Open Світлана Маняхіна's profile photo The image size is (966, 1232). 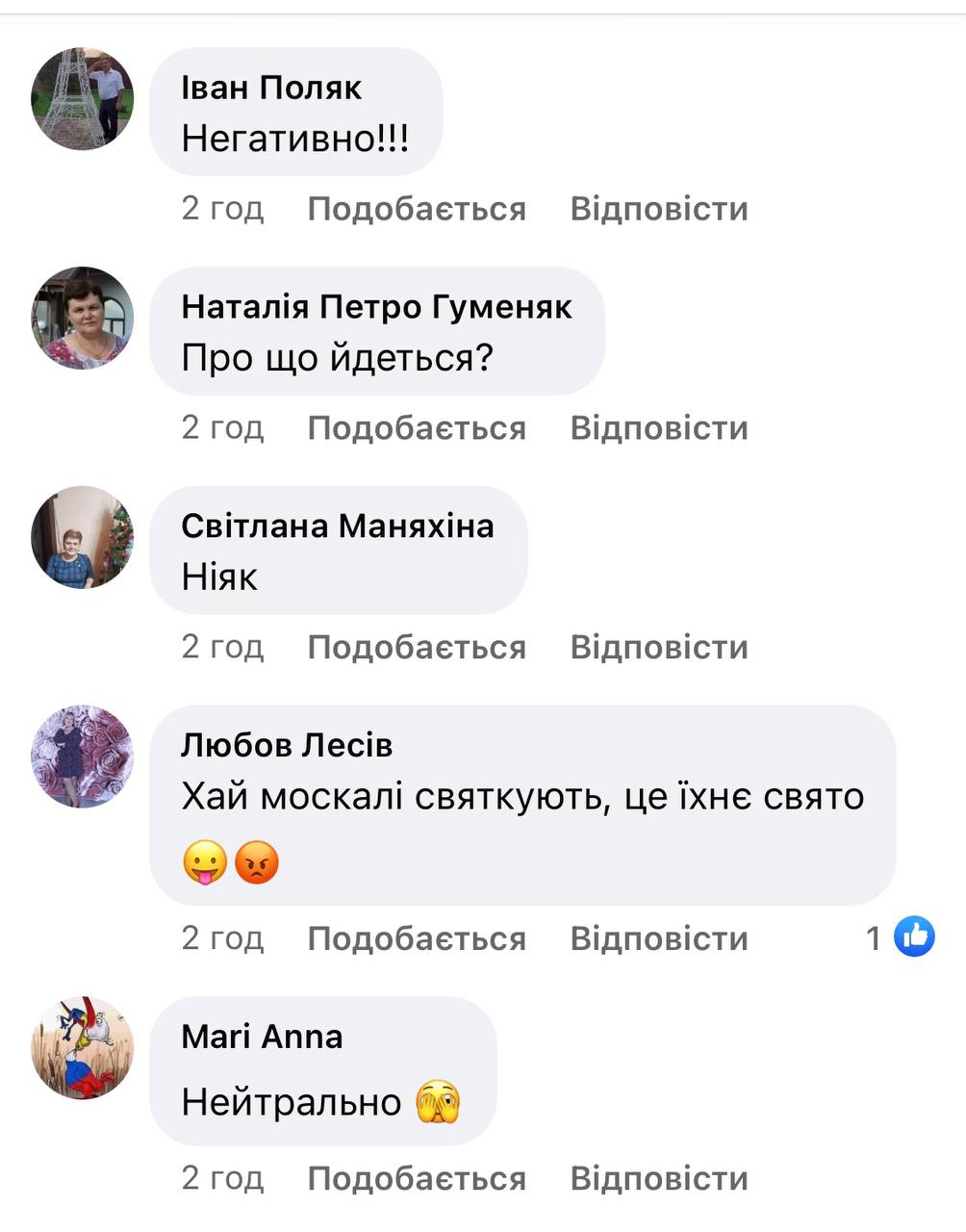(x=83, y=537)
